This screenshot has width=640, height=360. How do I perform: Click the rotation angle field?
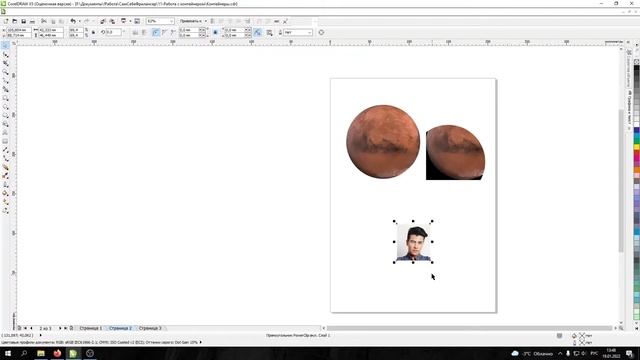[x=113, y=32]
